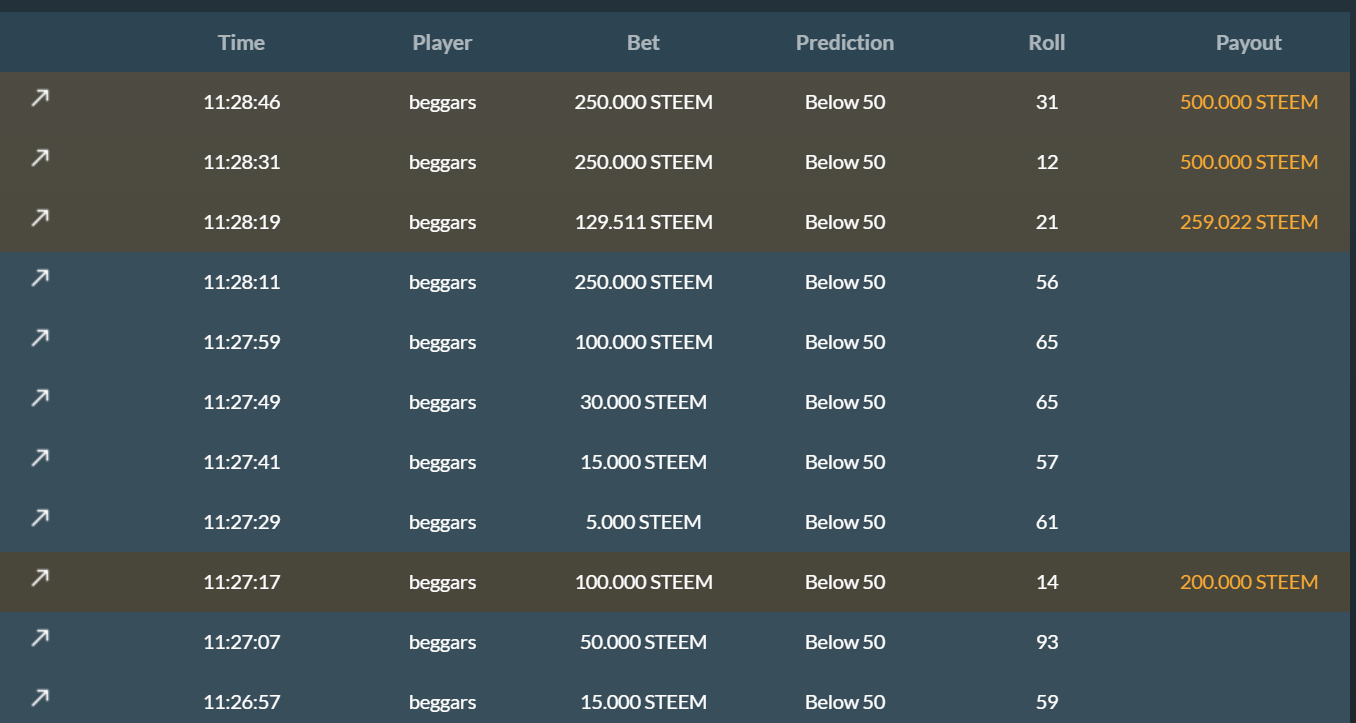The height and width of the screenshot is (723, 1356).
Task: Click arrow icon for 11:28:11 bet
Action: tap(40, 278)
